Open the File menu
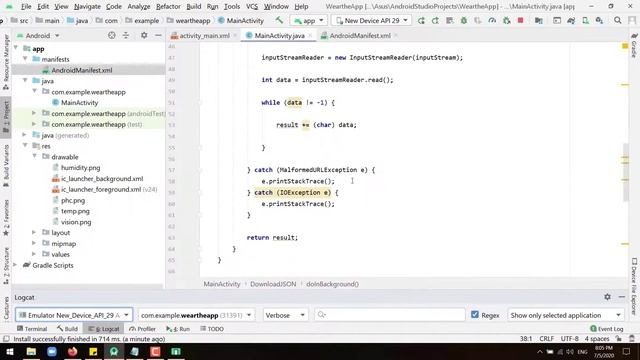640x360 pixels. (26, 7)
